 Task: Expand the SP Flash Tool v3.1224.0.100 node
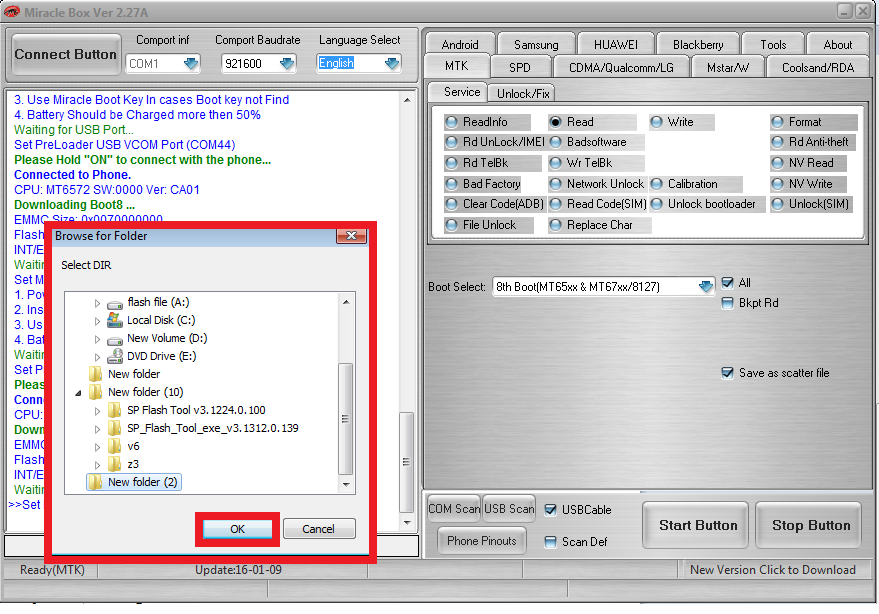(97, 411)
